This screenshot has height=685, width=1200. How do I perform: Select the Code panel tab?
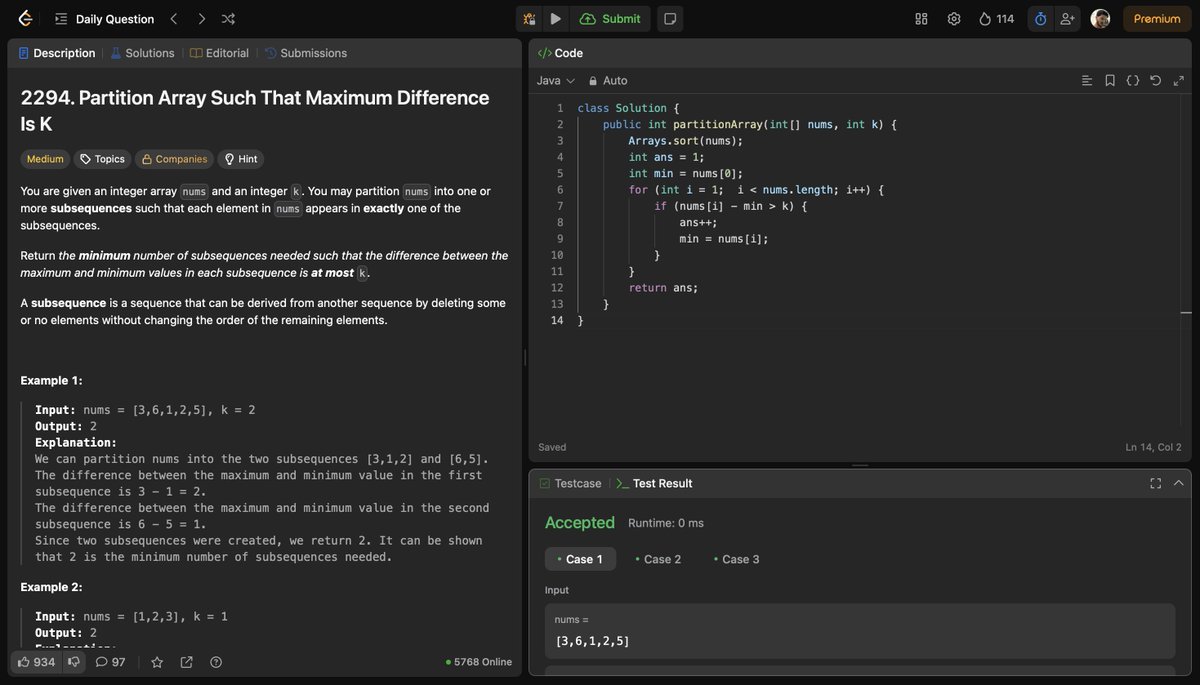(x=560, y=53)
